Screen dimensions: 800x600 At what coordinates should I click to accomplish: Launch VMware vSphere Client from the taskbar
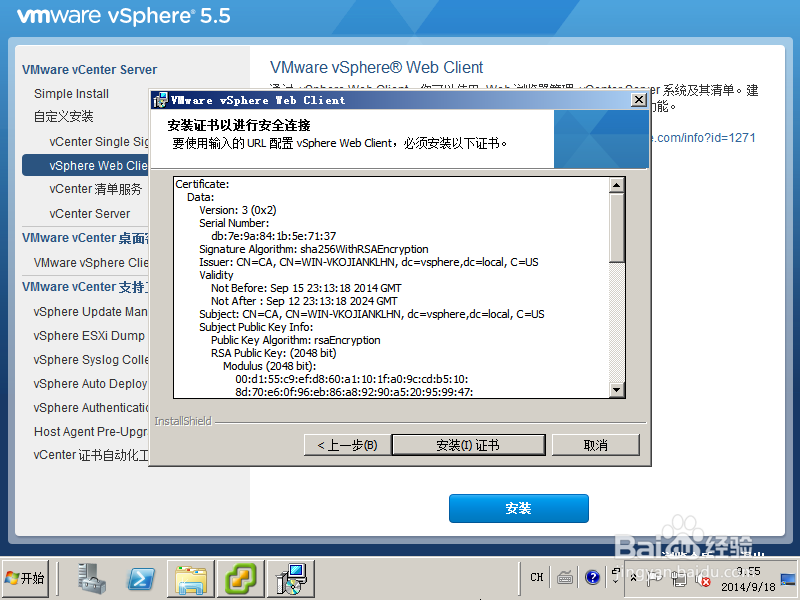(x=240, y=578)
